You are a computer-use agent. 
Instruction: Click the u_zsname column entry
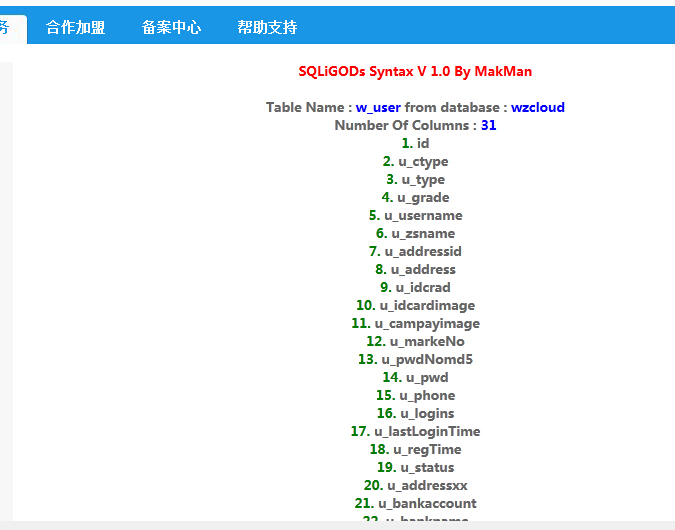[423, 233]
